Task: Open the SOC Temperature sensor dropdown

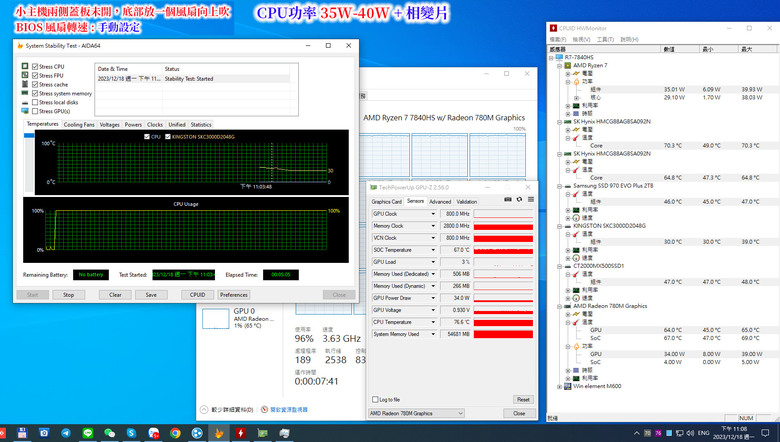Action: coord(433,250)
